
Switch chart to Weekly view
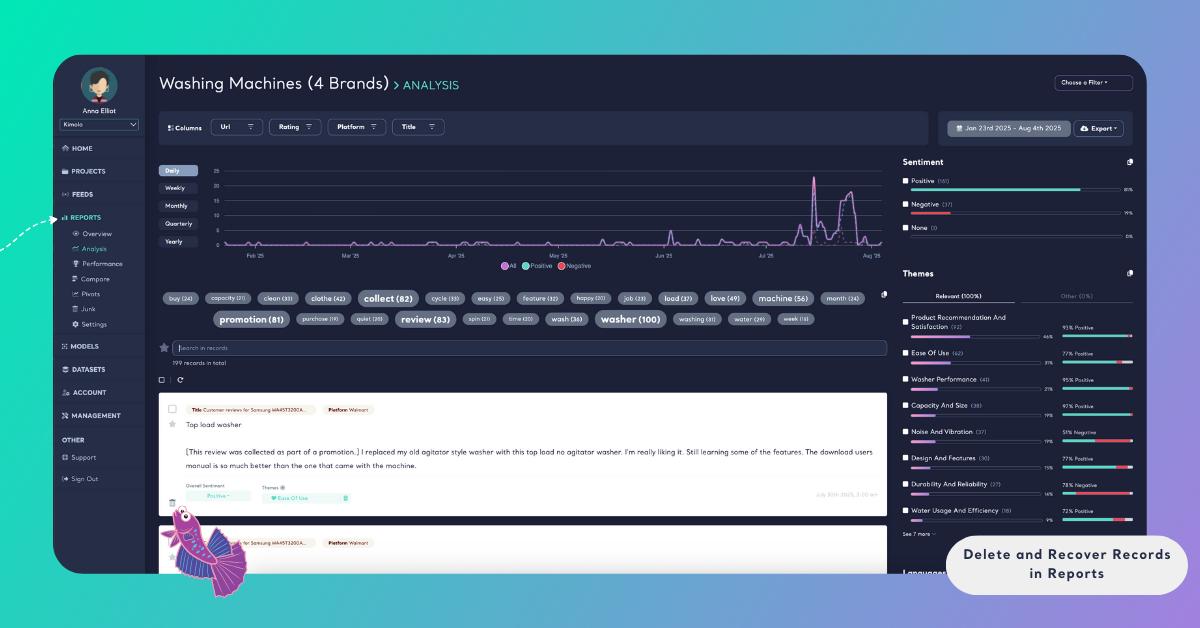pyautogui.click(x=177, y=188)
